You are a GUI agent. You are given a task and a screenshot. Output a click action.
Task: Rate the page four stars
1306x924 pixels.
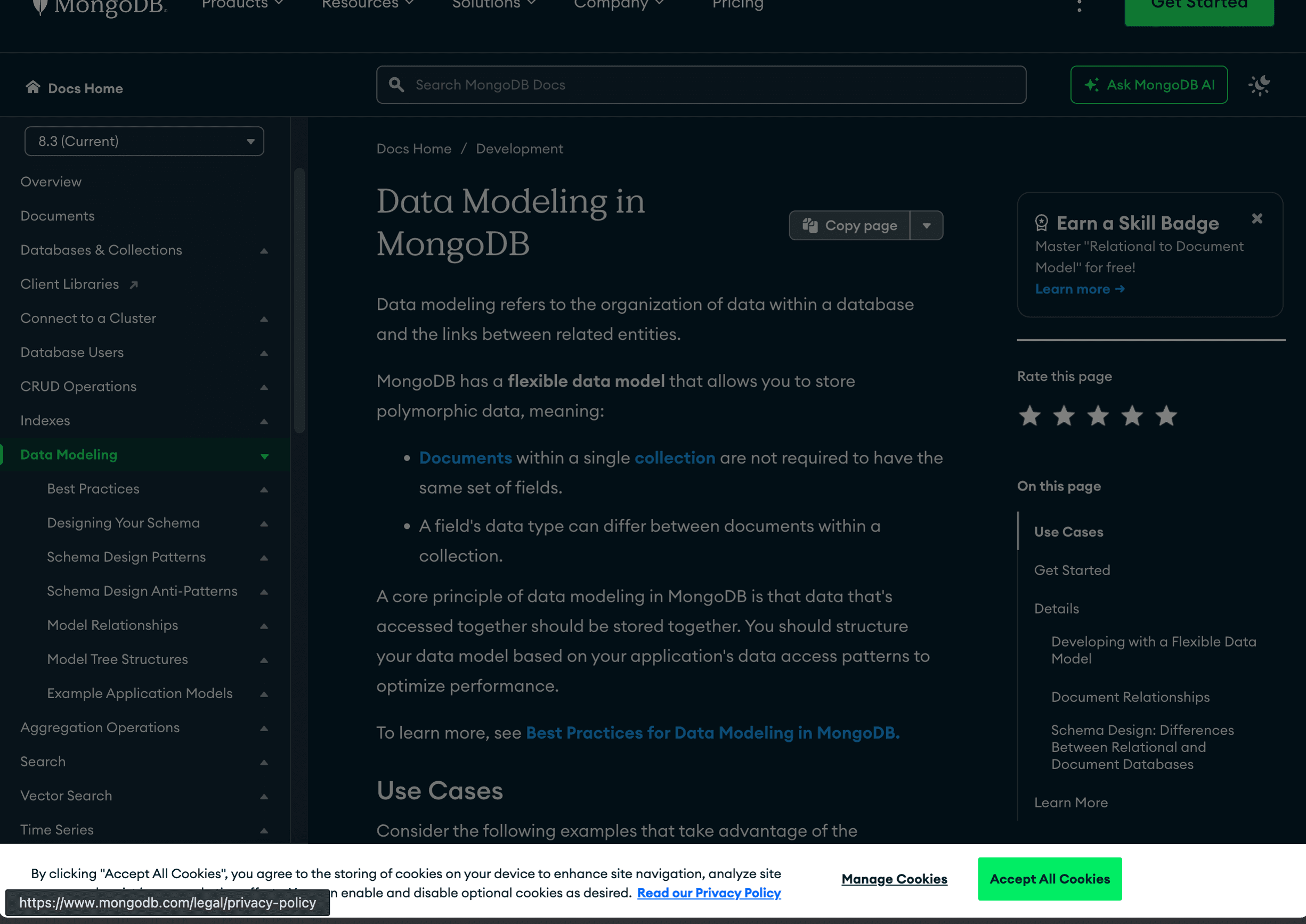click(x=1132, y=416)
